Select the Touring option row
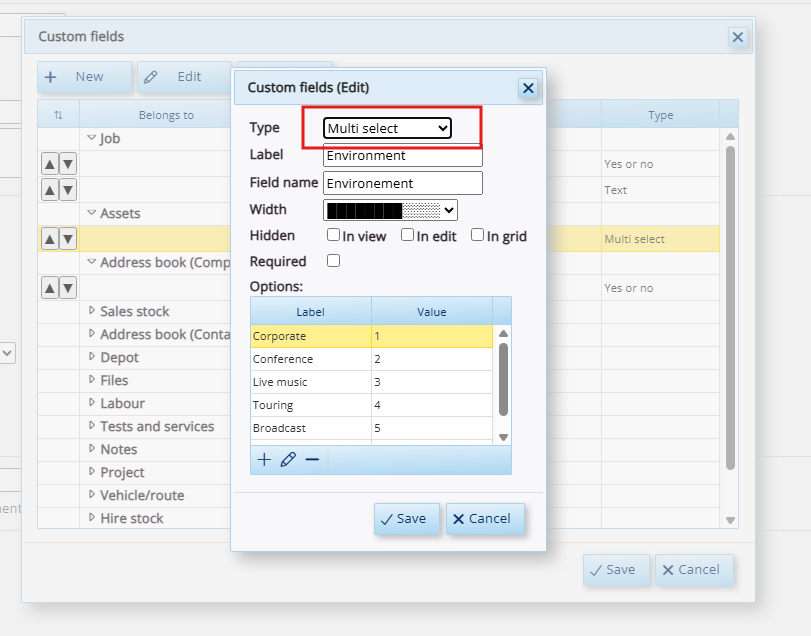 click(371, 405)
